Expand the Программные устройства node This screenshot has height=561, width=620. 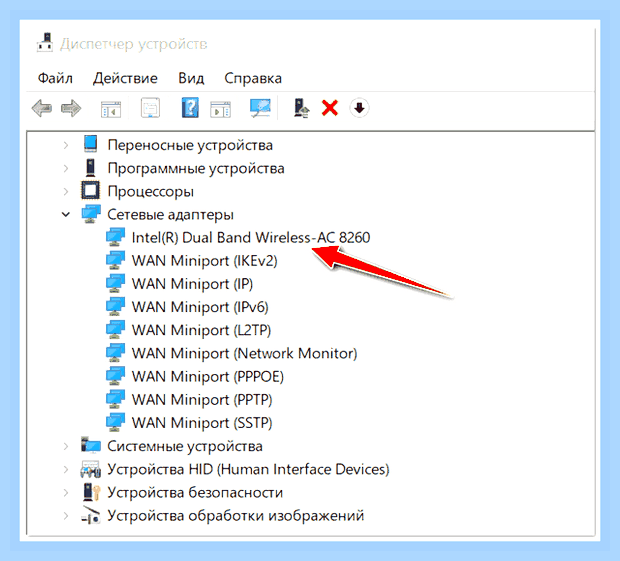point(66,168)
